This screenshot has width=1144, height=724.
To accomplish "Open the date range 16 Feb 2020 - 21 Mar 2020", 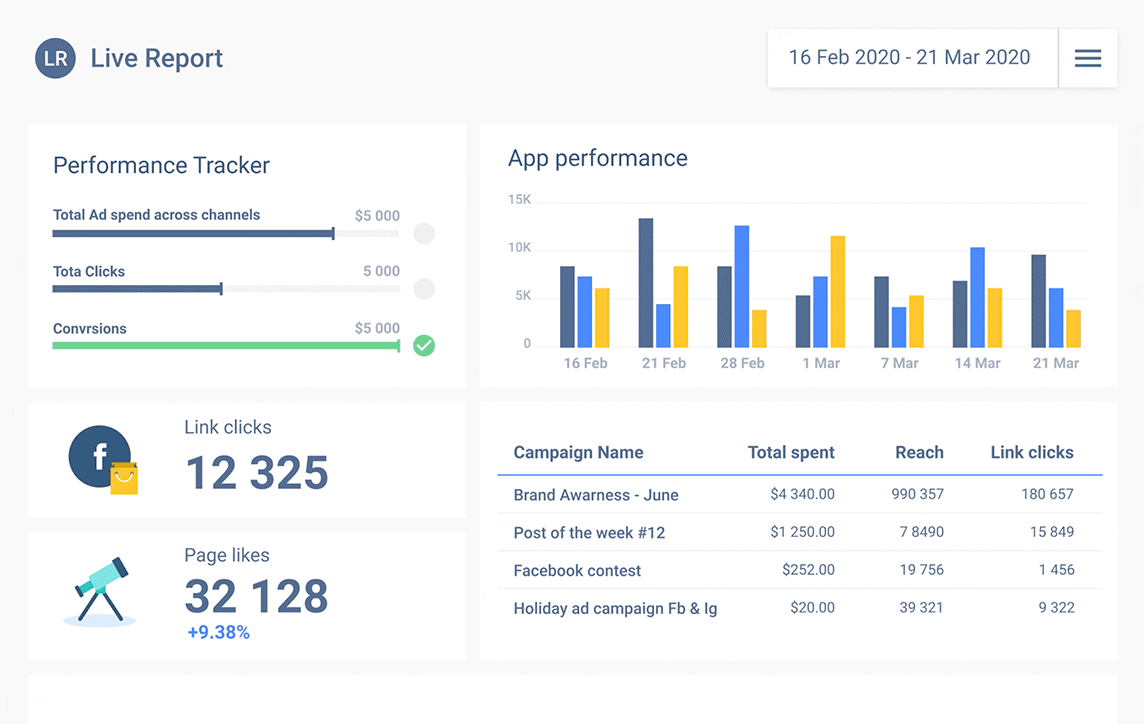I will 912,57.
